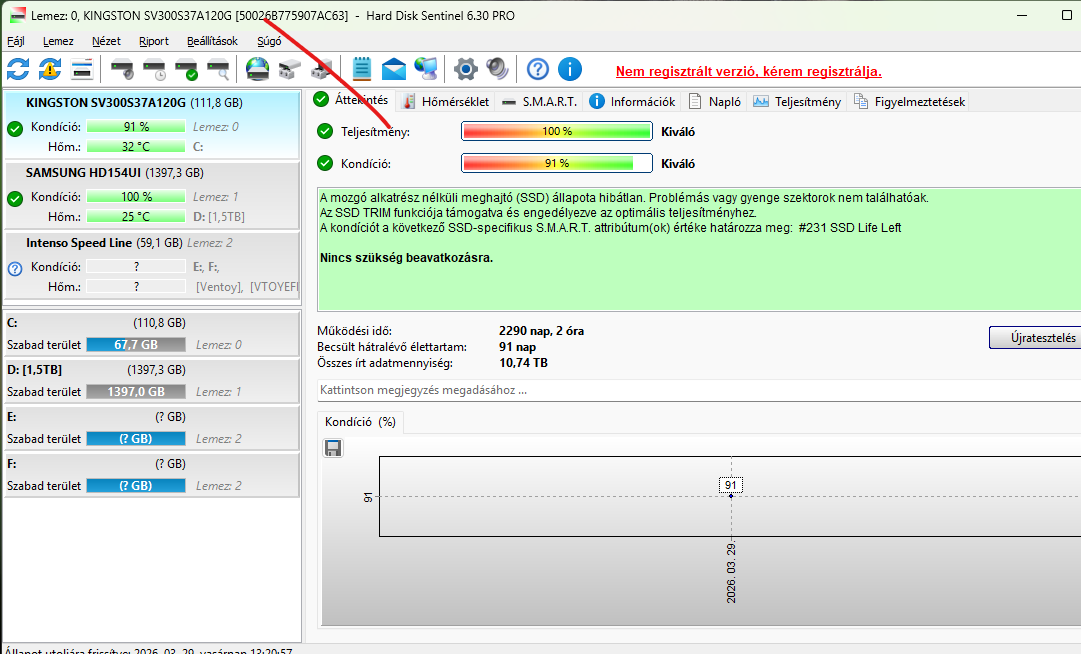
Task: Select the F: partition entry
Action: pyautogui.click(x=152, y=474)
